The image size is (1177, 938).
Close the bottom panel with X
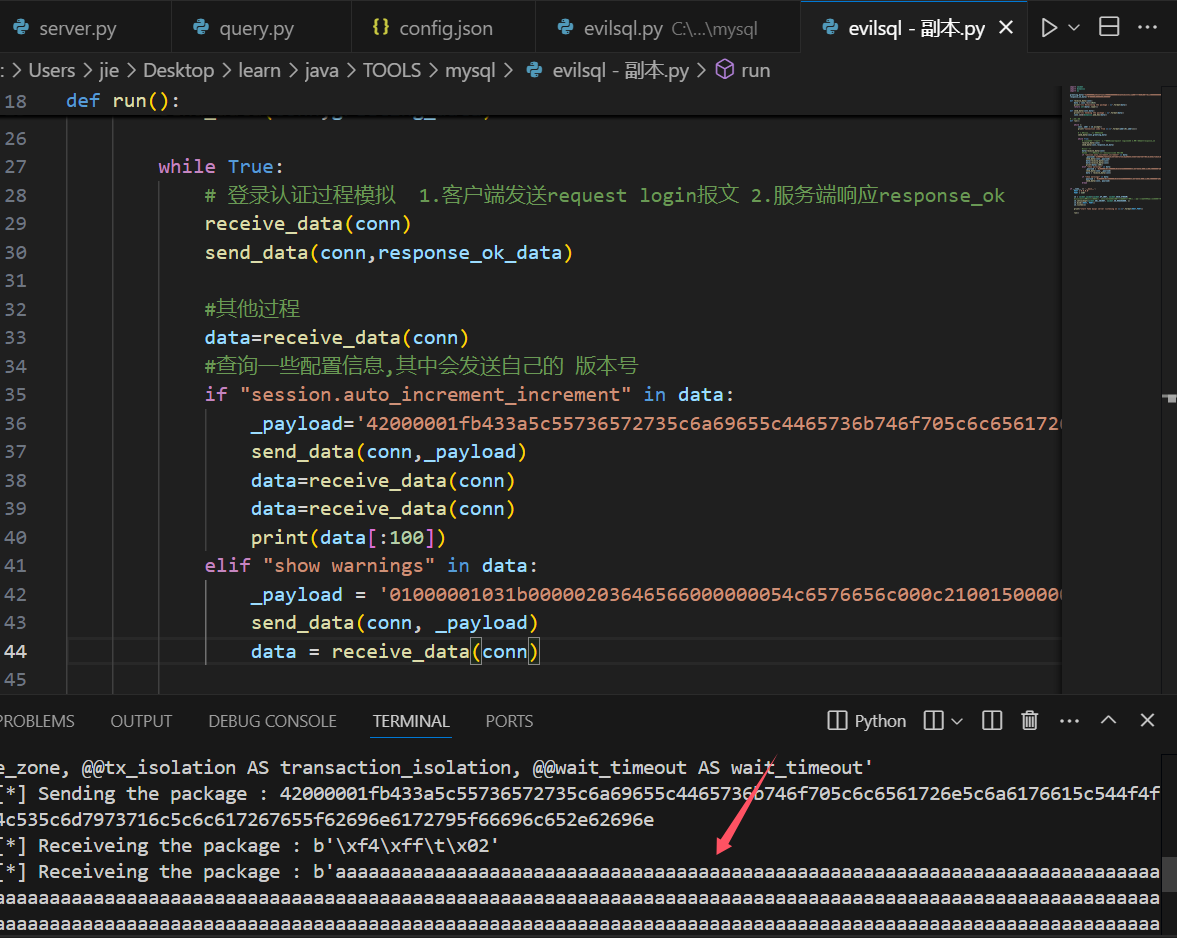pyautogui.click(x=1147, y=720)
